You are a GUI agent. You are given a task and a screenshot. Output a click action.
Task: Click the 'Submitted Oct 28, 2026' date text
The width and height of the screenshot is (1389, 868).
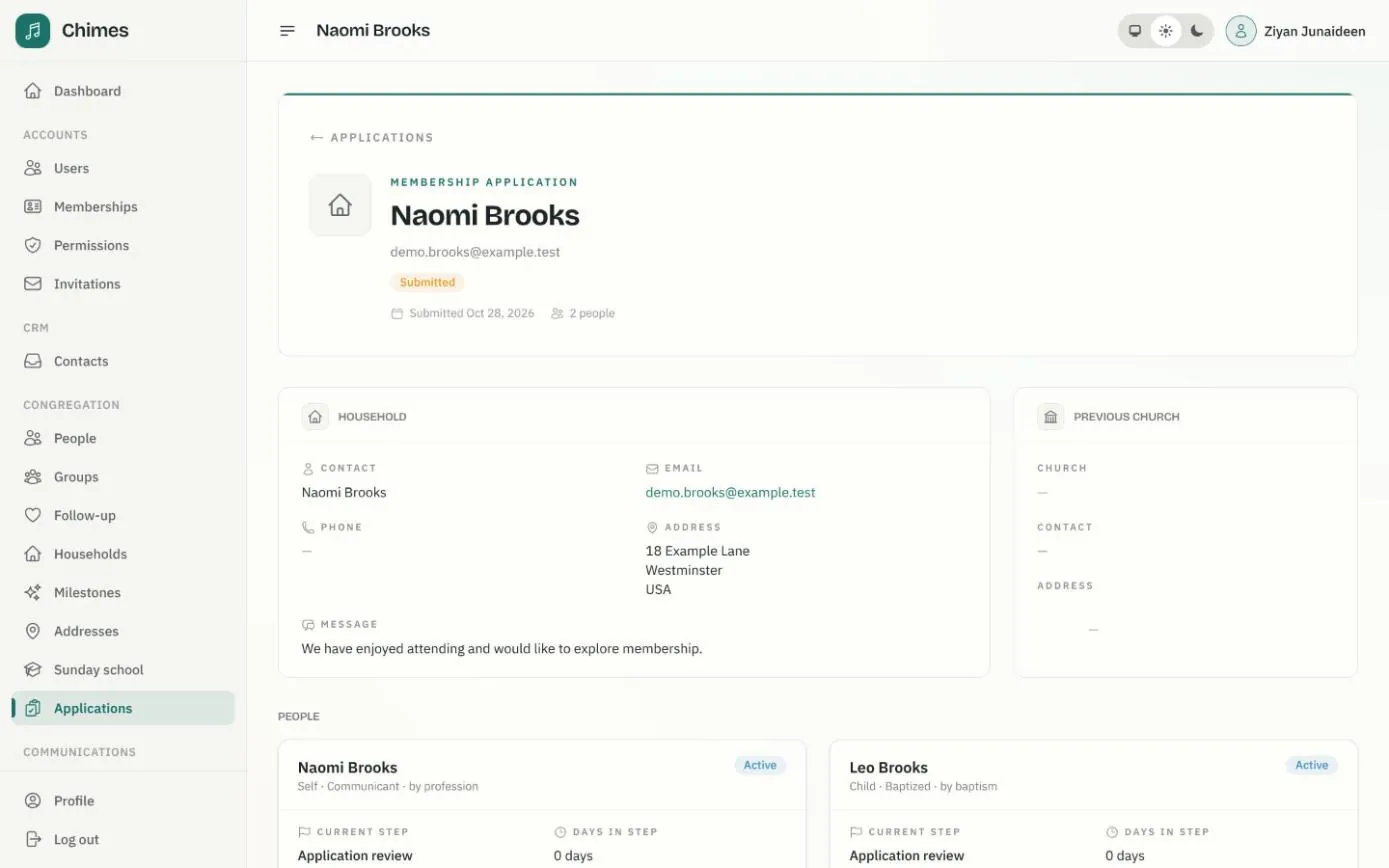point(472,313)
